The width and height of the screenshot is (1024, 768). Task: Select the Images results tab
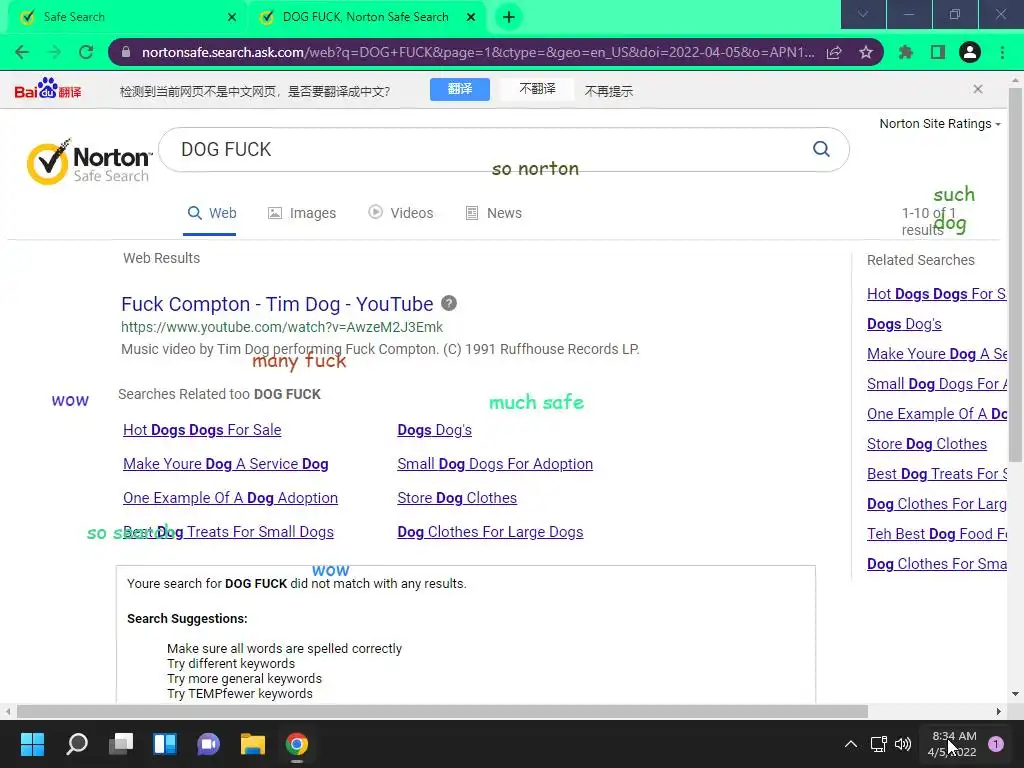click(x=302, y=213)
